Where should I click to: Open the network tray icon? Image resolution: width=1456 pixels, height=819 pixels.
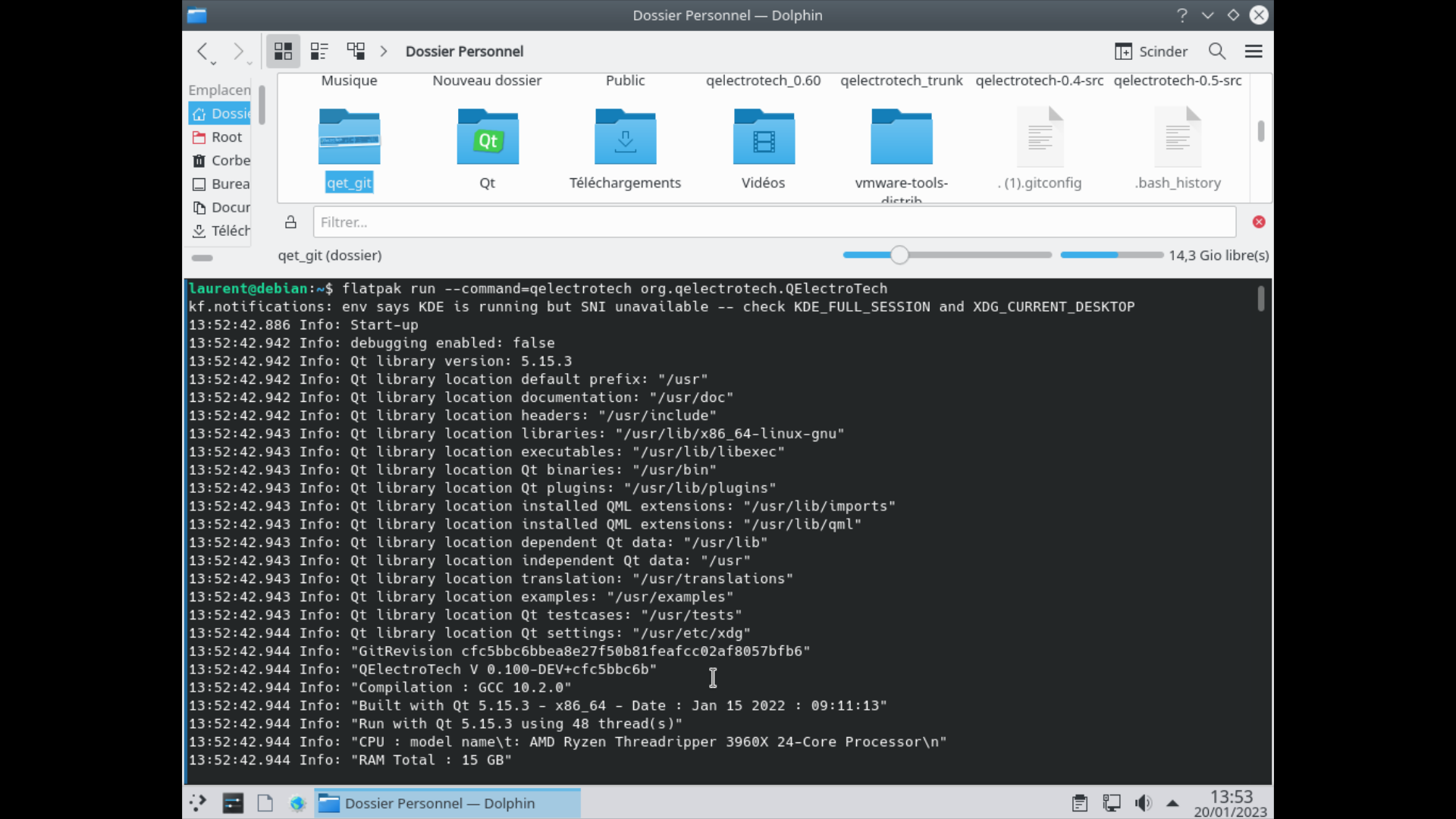pyautogui.click(x=1112, y=803)
